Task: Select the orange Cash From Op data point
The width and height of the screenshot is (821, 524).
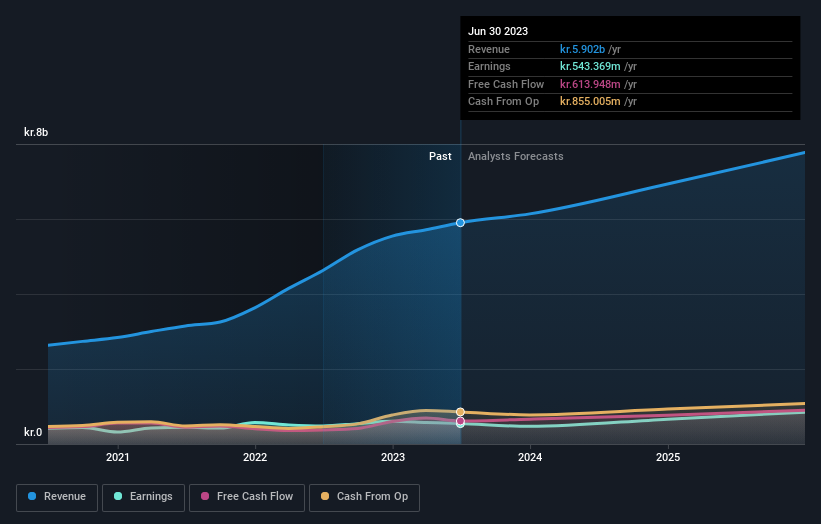Action: click(460, 412)
